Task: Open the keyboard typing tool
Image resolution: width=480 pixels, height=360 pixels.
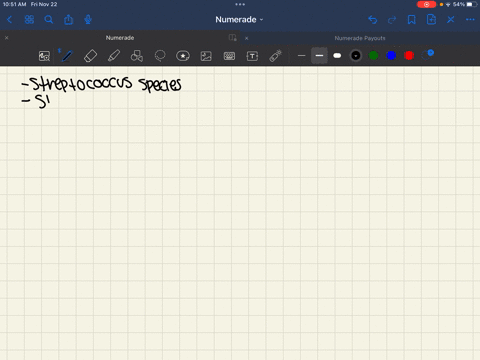Action: [x=229, y=56]
